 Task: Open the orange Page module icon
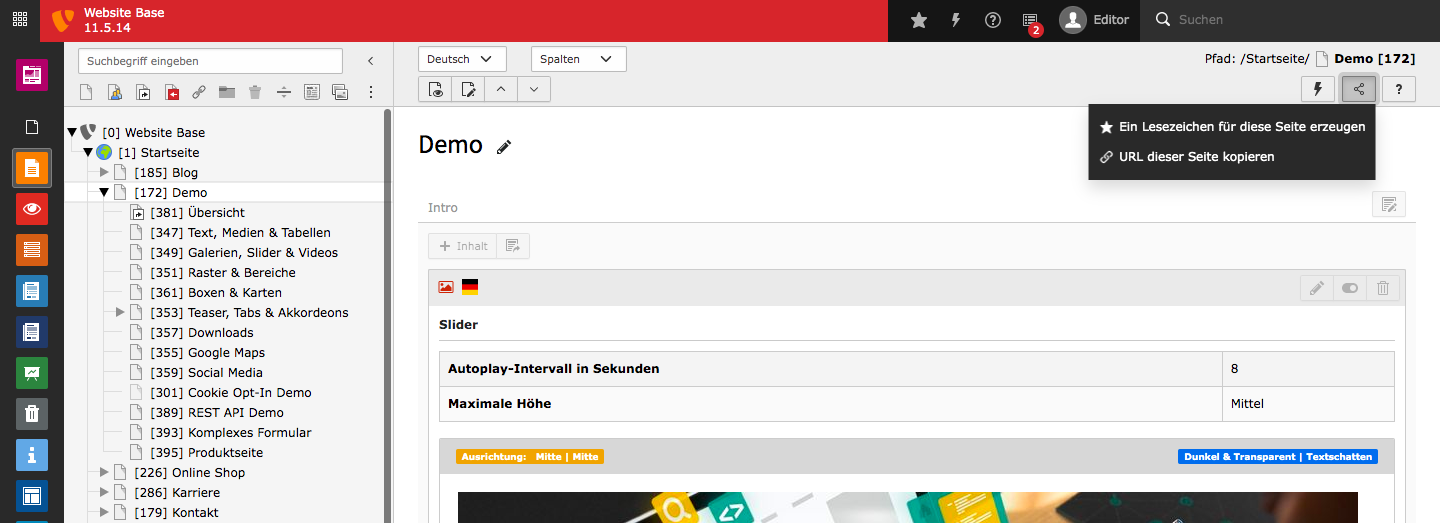click(x=32, y=168)
